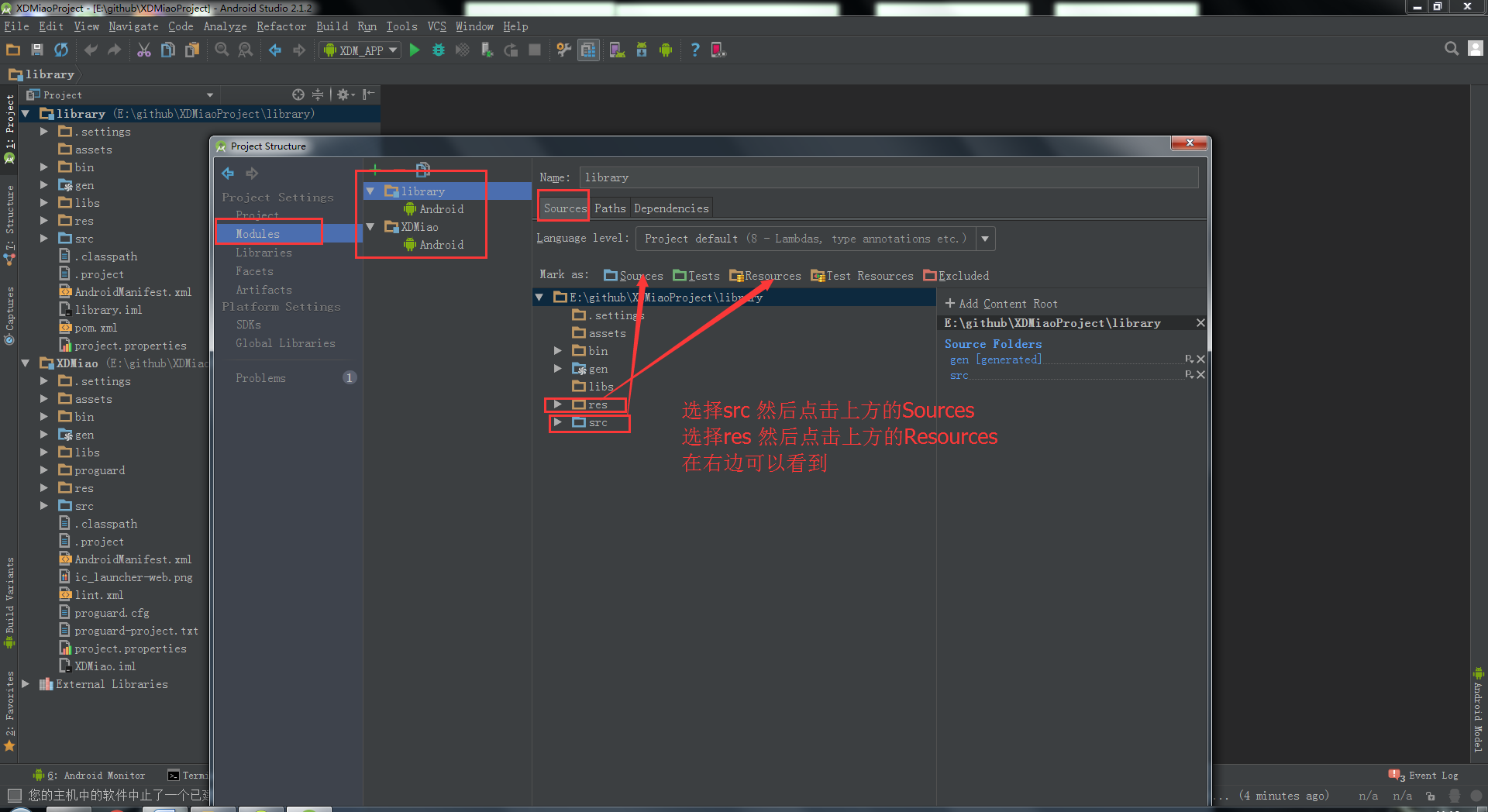Image resolution: width=1488 pixels, height=812 pixels.
Task: Open the Build menu
Action: pyautogui.click(x=332, y=26)
